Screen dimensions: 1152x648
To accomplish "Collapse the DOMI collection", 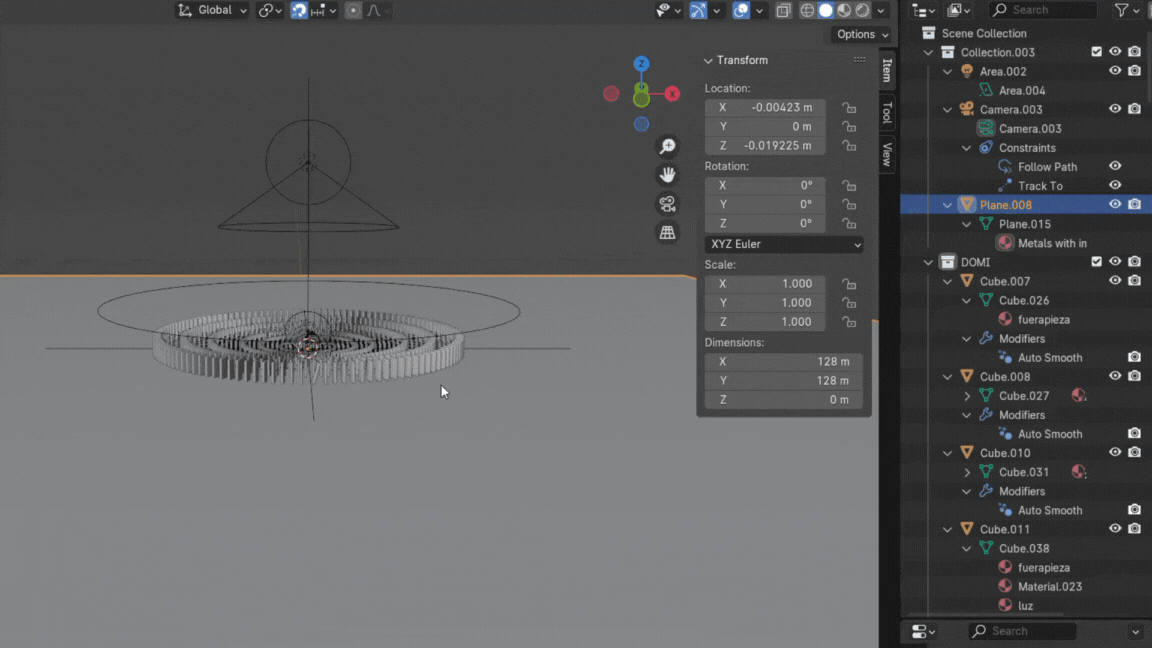I will (929, 262).
